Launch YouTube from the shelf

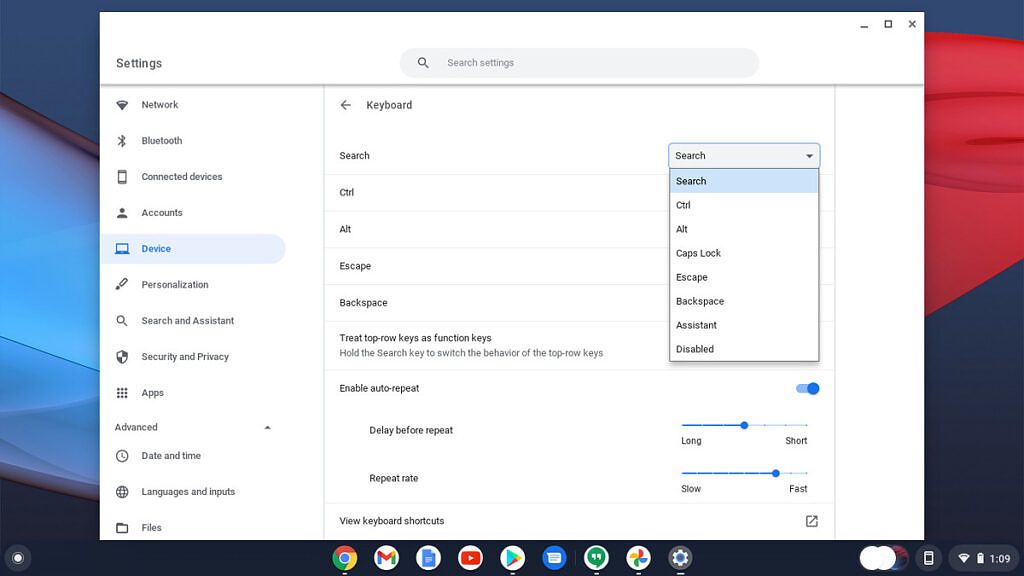pos(470,558)
